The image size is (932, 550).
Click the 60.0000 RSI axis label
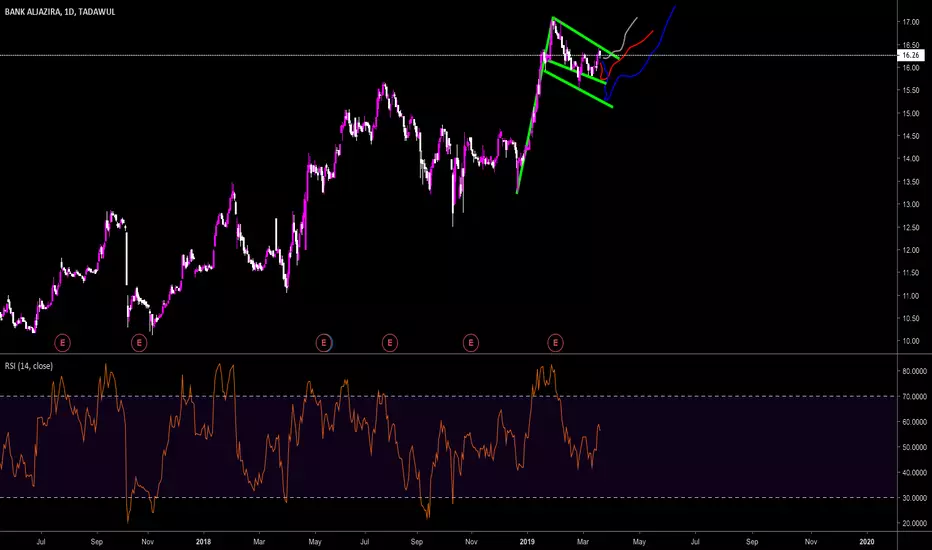tap(914, 422)
